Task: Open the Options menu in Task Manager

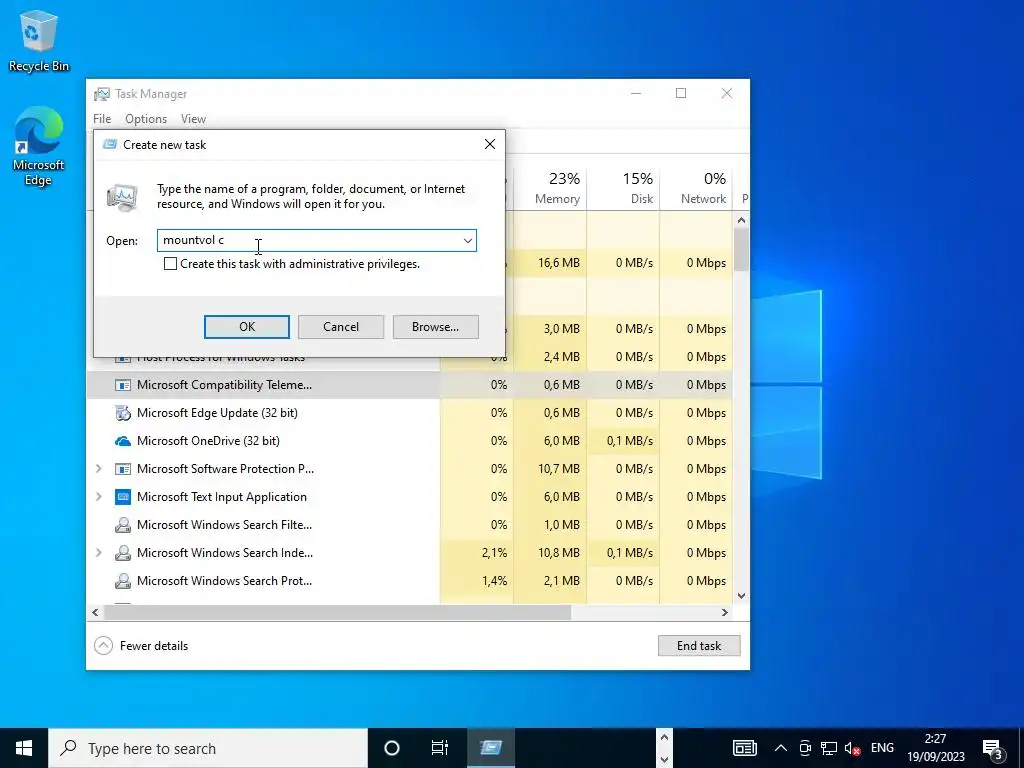Action: 146,119
